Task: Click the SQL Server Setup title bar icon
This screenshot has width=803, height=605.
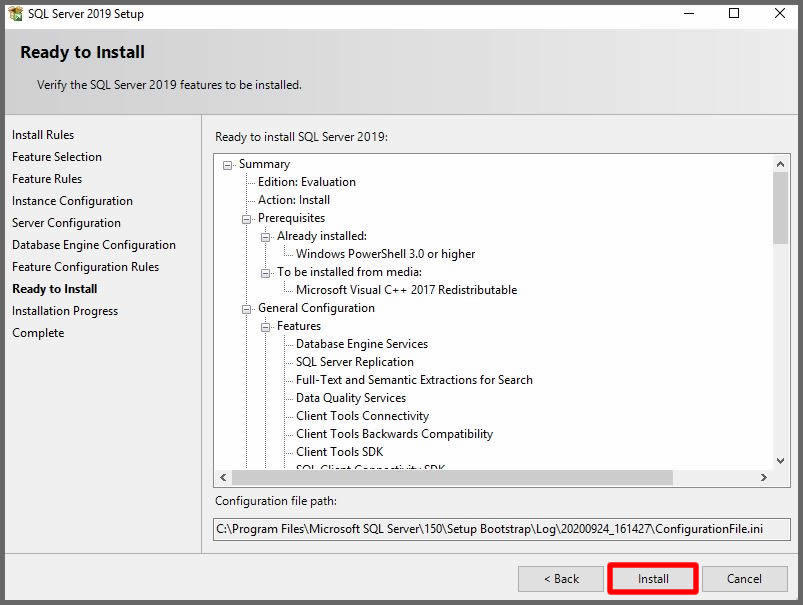Action: 15,14
